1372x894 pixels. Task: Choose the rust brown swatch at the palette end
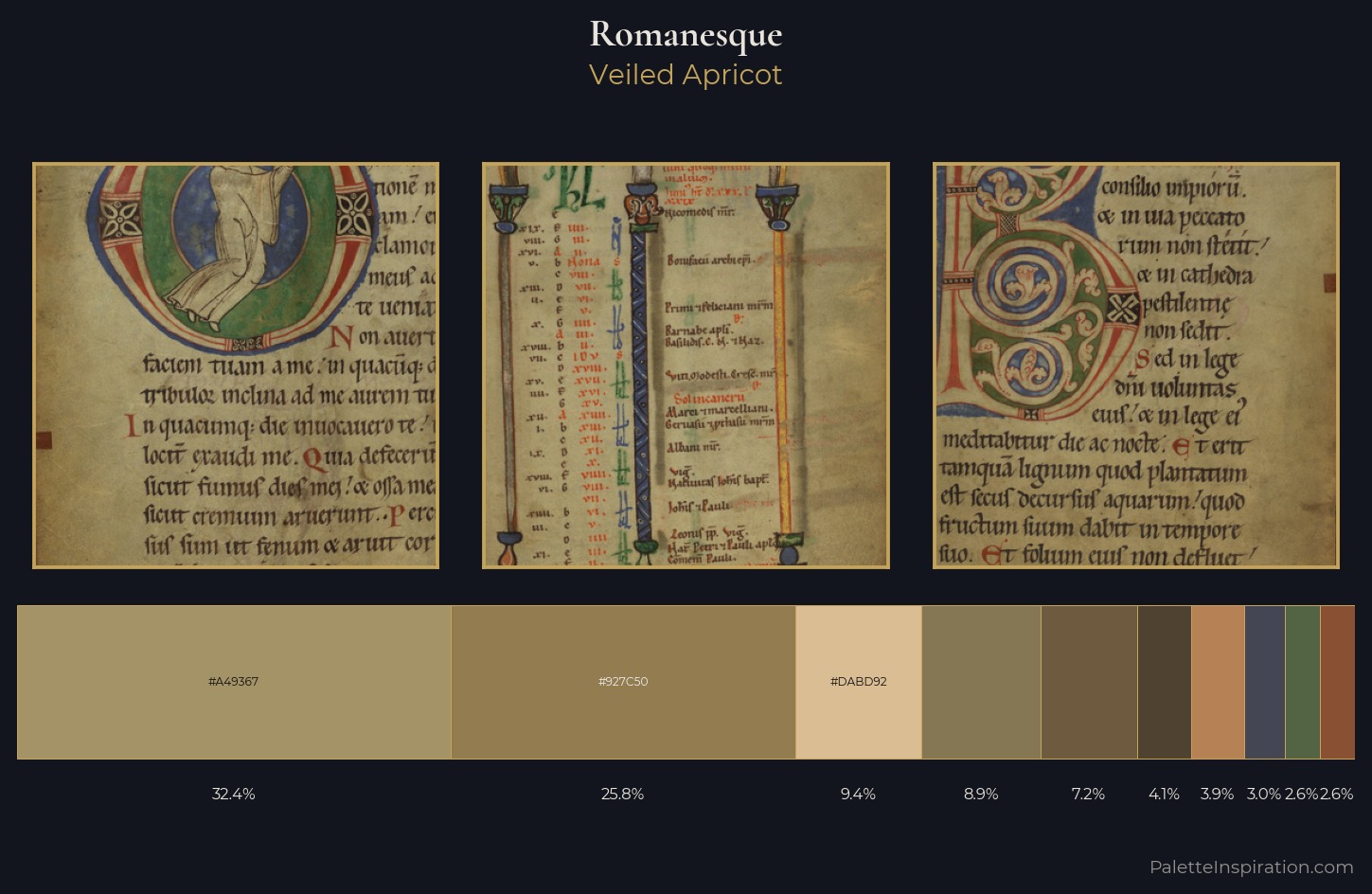click(1338, 682)
